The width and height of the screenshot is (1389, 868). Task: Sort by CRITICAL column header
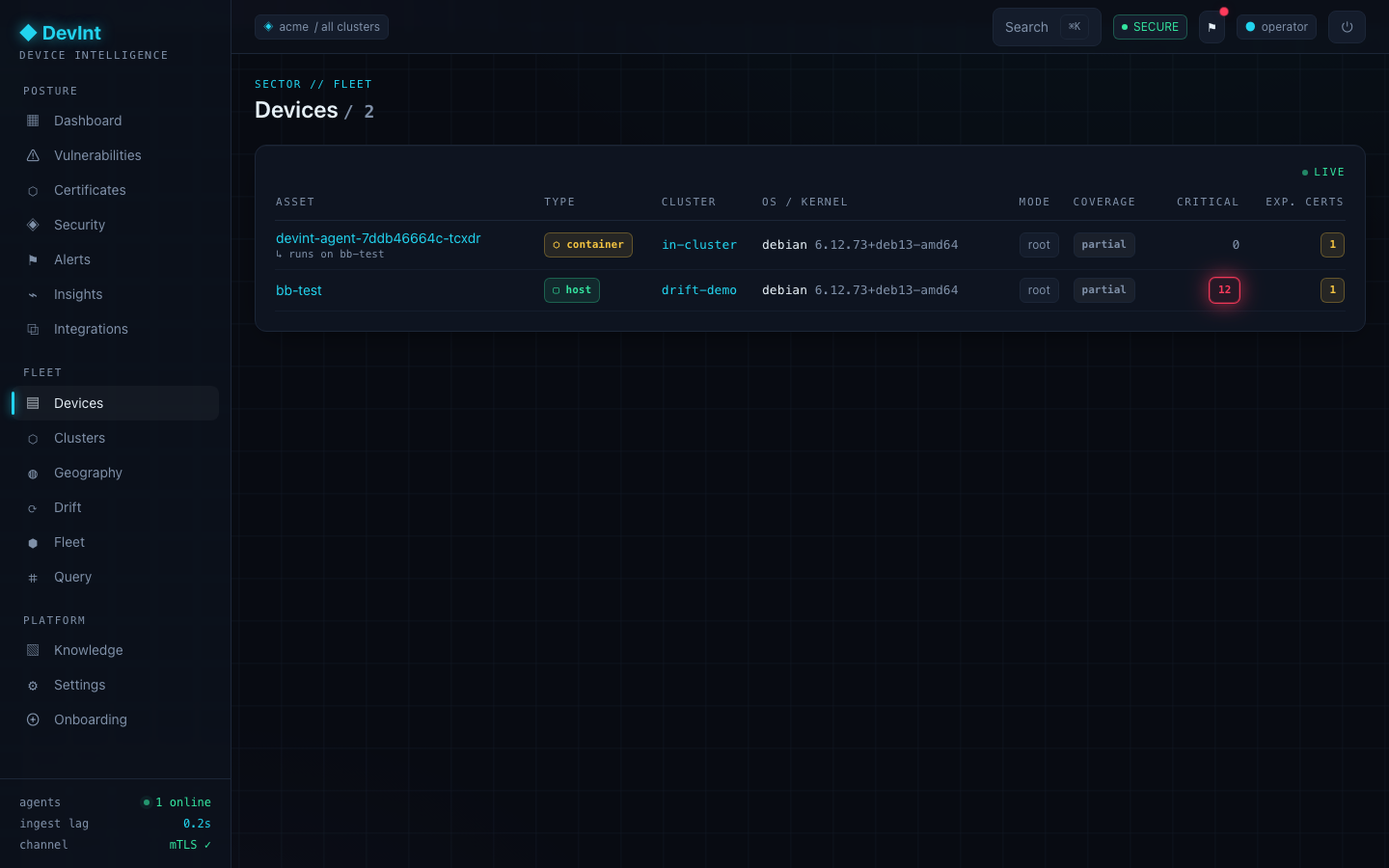click(x=1208, y=202)
